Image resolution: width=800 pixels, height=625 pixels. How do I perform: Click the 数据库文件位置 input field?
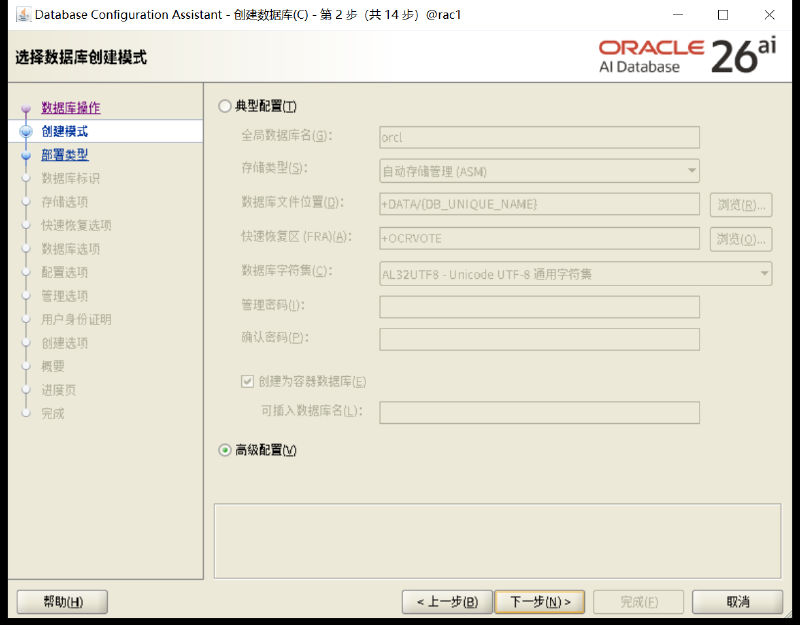pyautogui.click(x=539, y=204)
